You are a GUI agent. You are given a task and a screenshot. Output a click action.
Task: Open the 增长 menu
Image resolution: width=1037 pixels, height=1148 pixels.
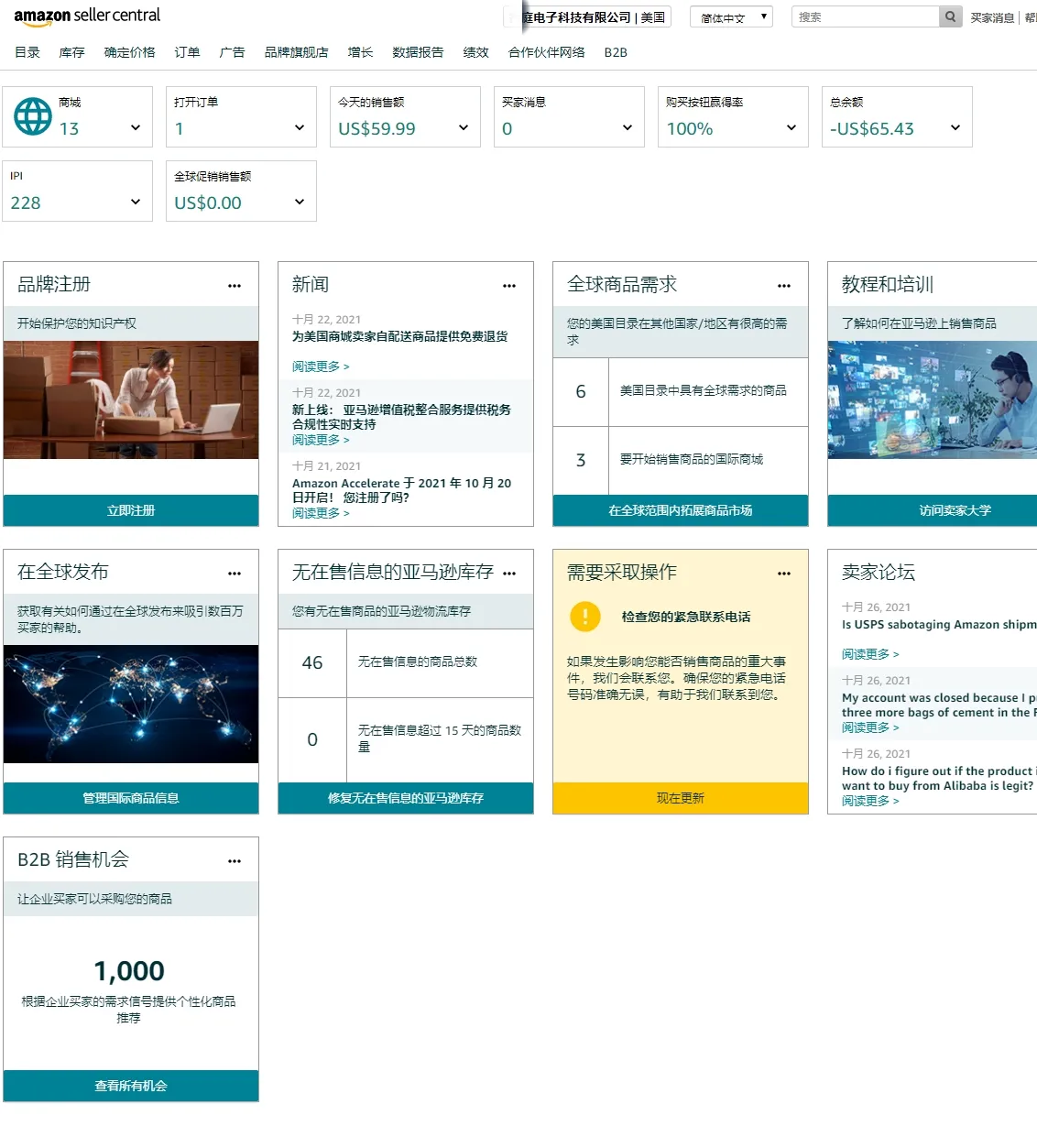(x=361, y=52)
